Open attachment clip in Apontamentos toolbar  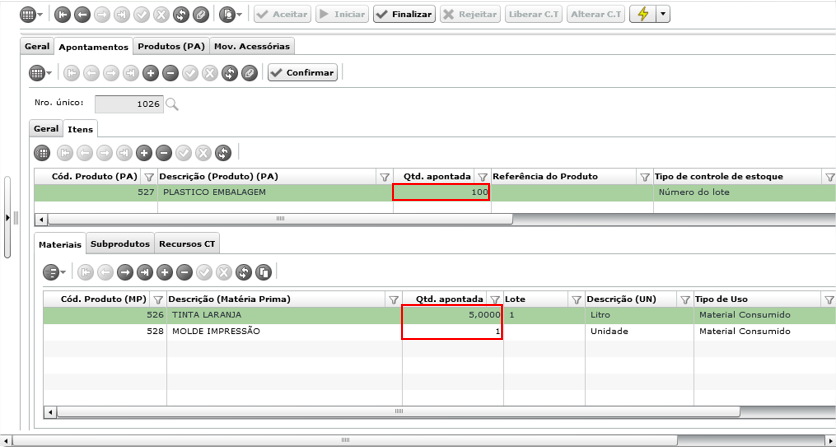coord(250,73)
